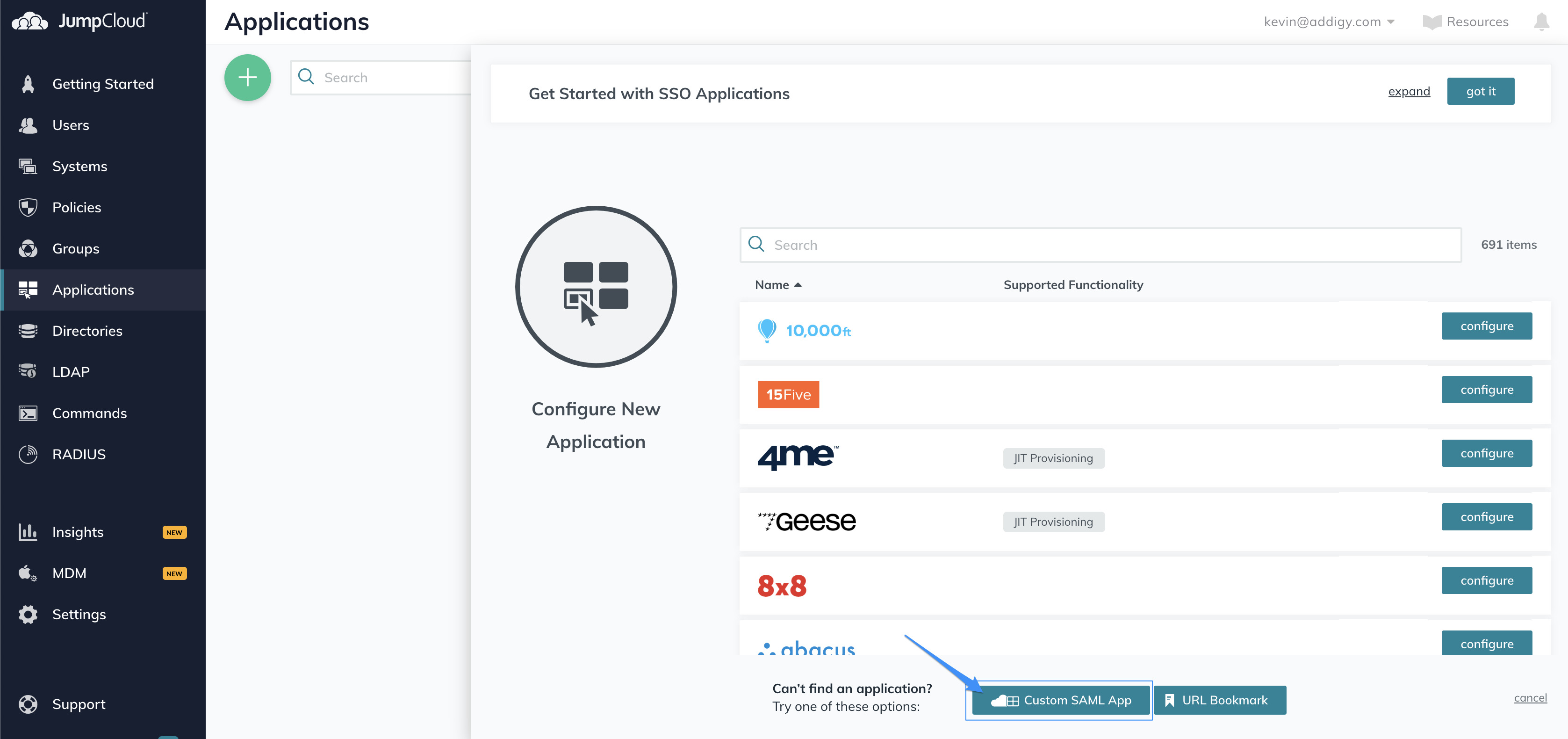The height and width of the screenshot is (739, 1568).
Task: Click the Configure New Application icon
Action: click(596, 287)
